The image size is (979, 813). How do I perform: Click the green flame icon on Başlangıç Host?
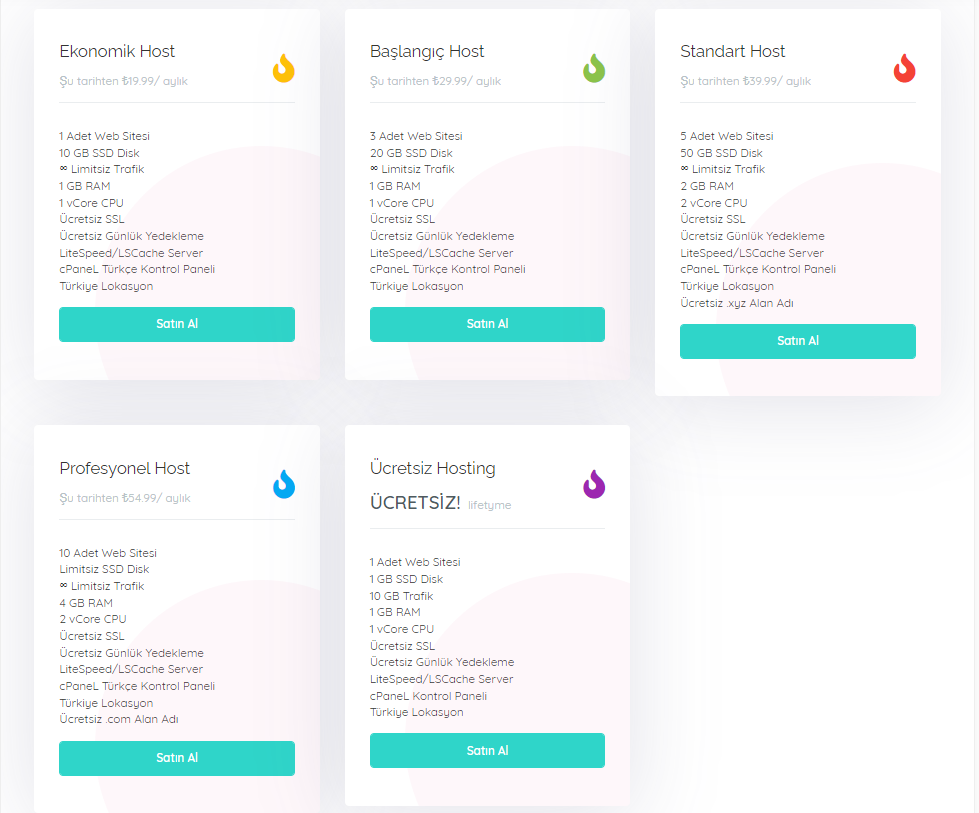(594, 68)
